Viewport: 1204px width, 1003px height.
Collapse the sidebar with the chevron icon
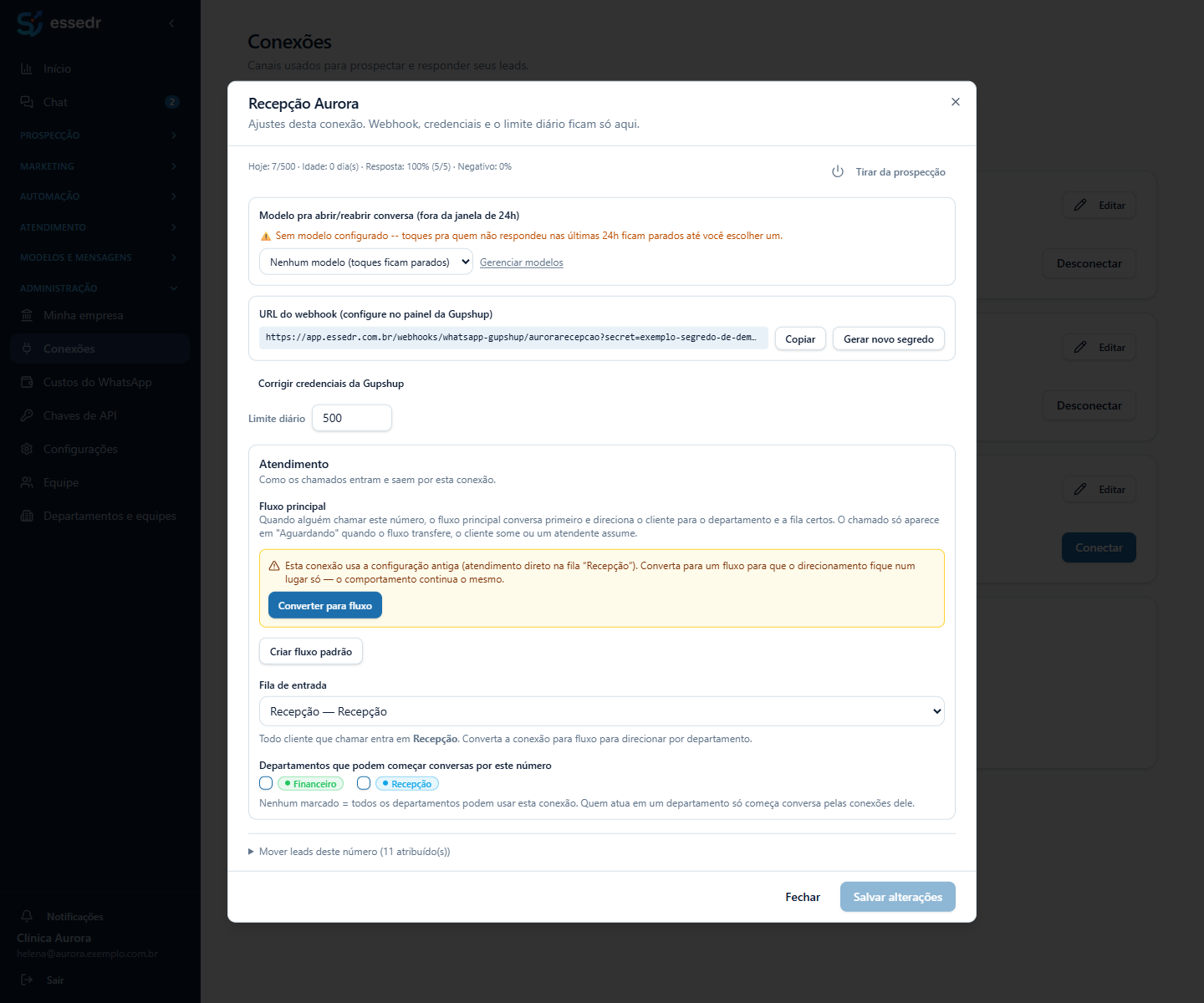(x=171, y=23)
